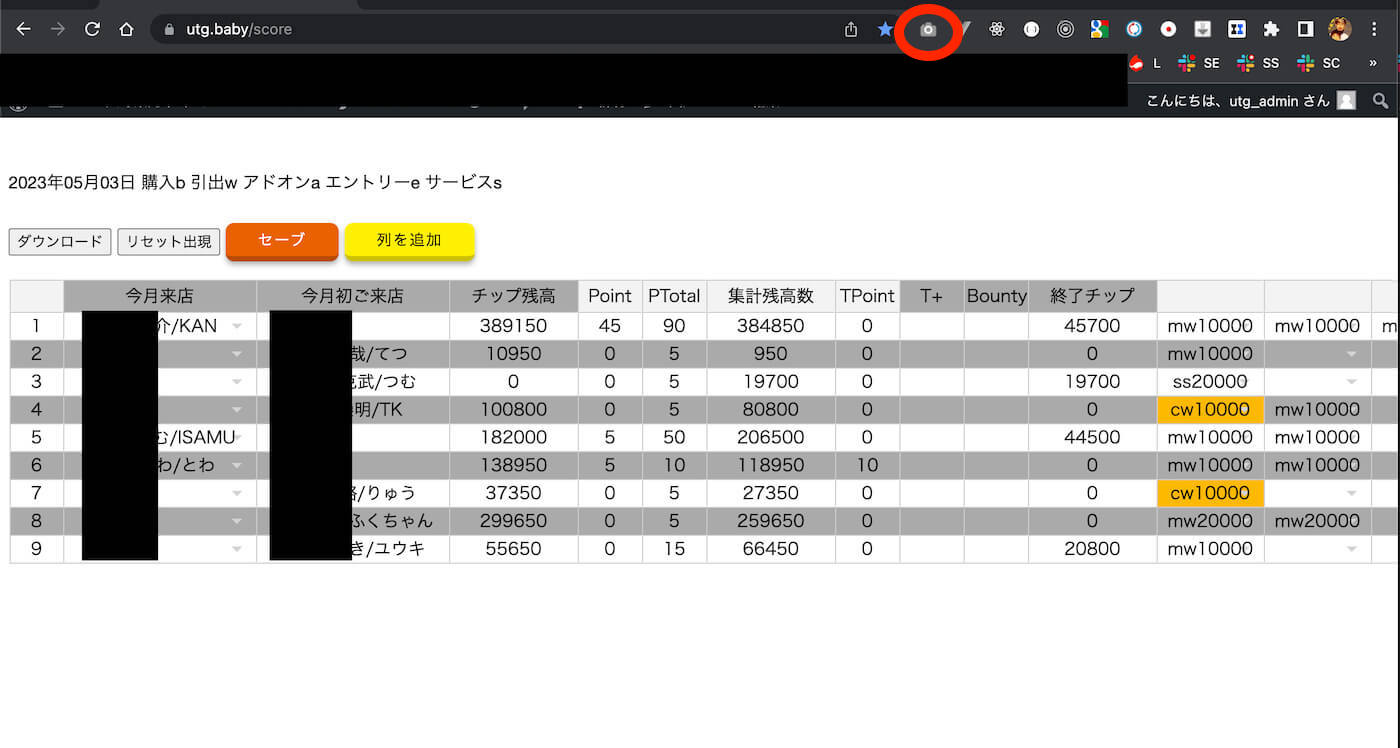Click the orange セーブ button
This screenshot has height=748, width=1400.
pos(282,241)
